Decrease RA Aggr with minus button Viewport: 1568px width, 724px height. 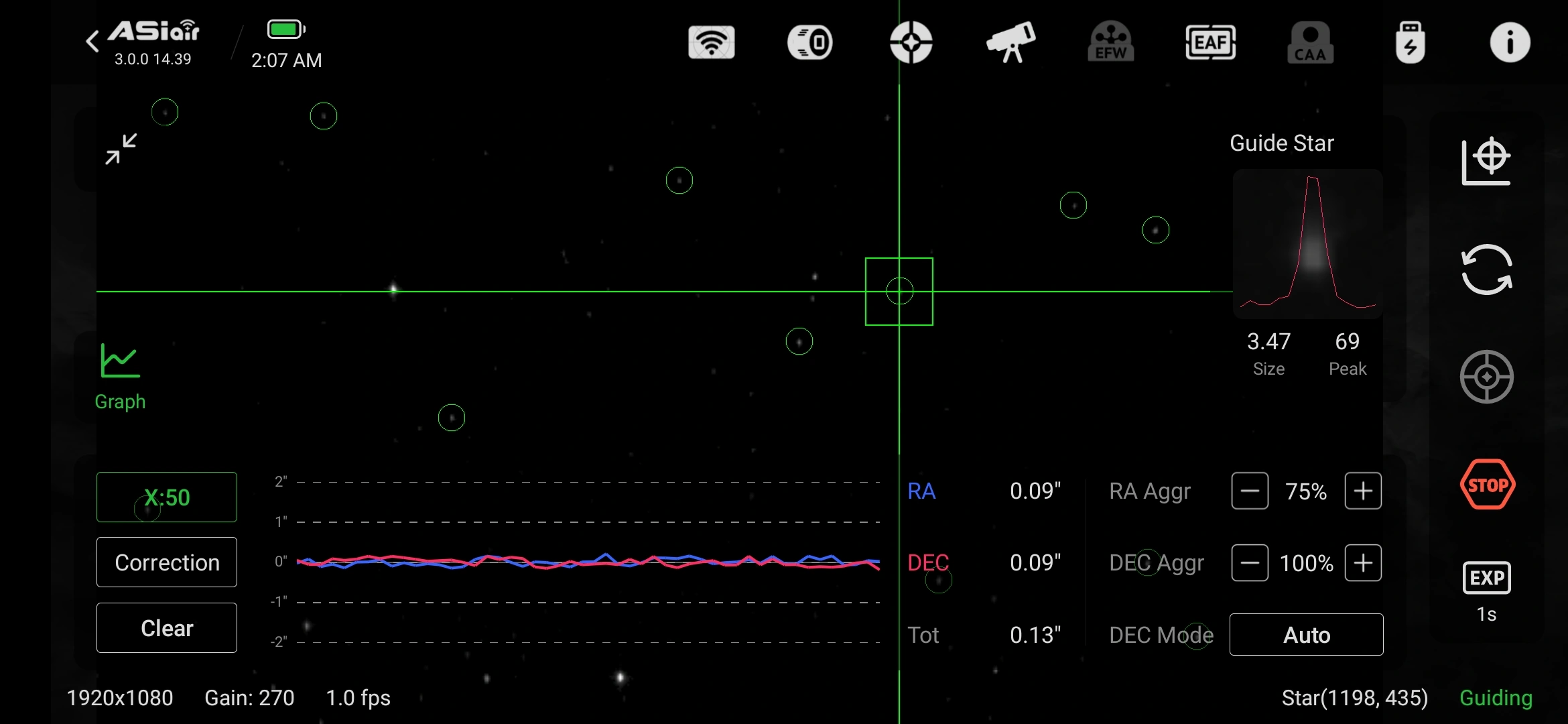click(1250, 491)
